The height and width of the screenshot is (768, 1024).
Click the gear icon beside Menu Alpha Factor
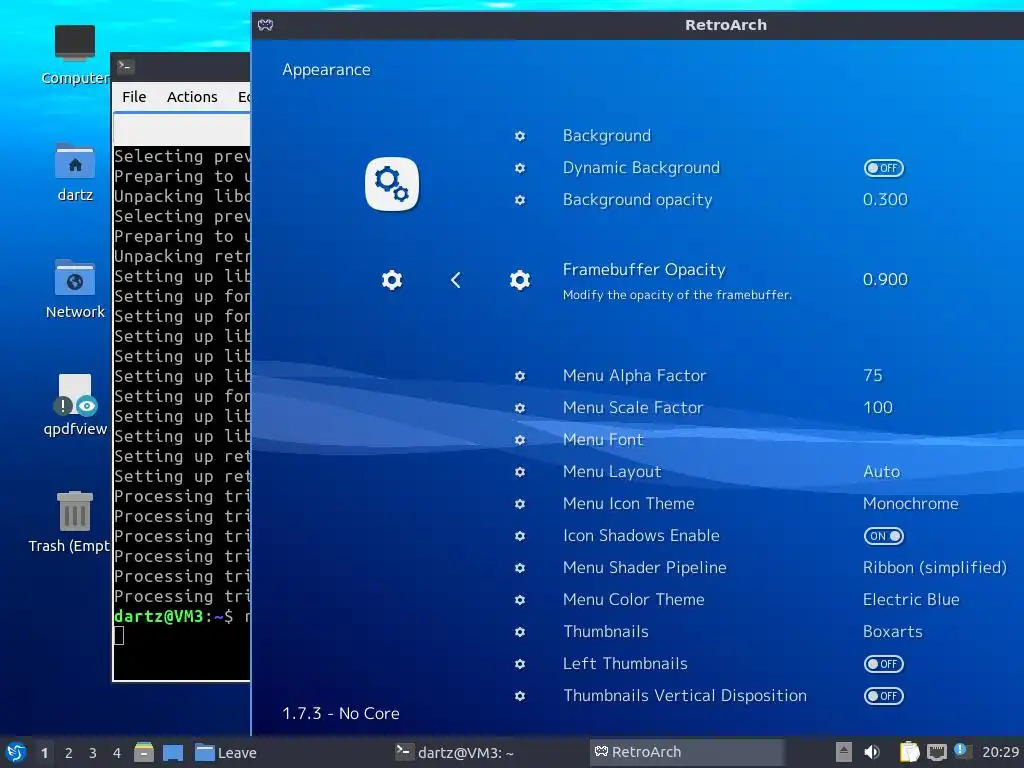[520, 376]
